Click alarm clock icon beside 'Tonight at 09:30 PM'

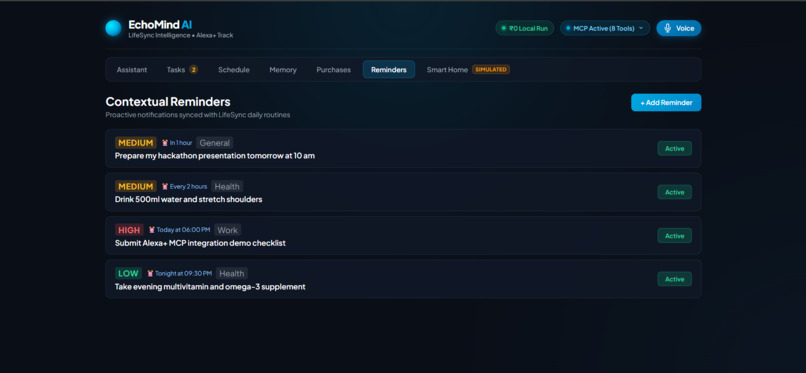150,273
